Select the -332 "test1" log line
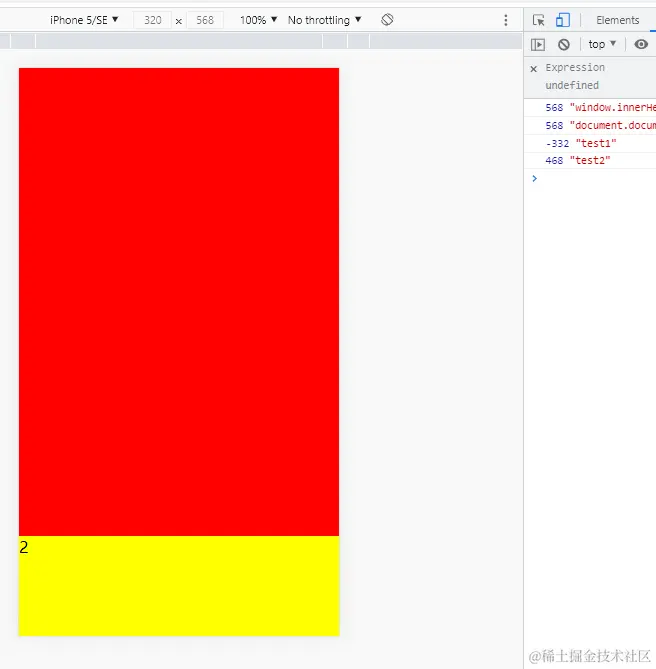The image size is (656, 669). pos(590,143)
